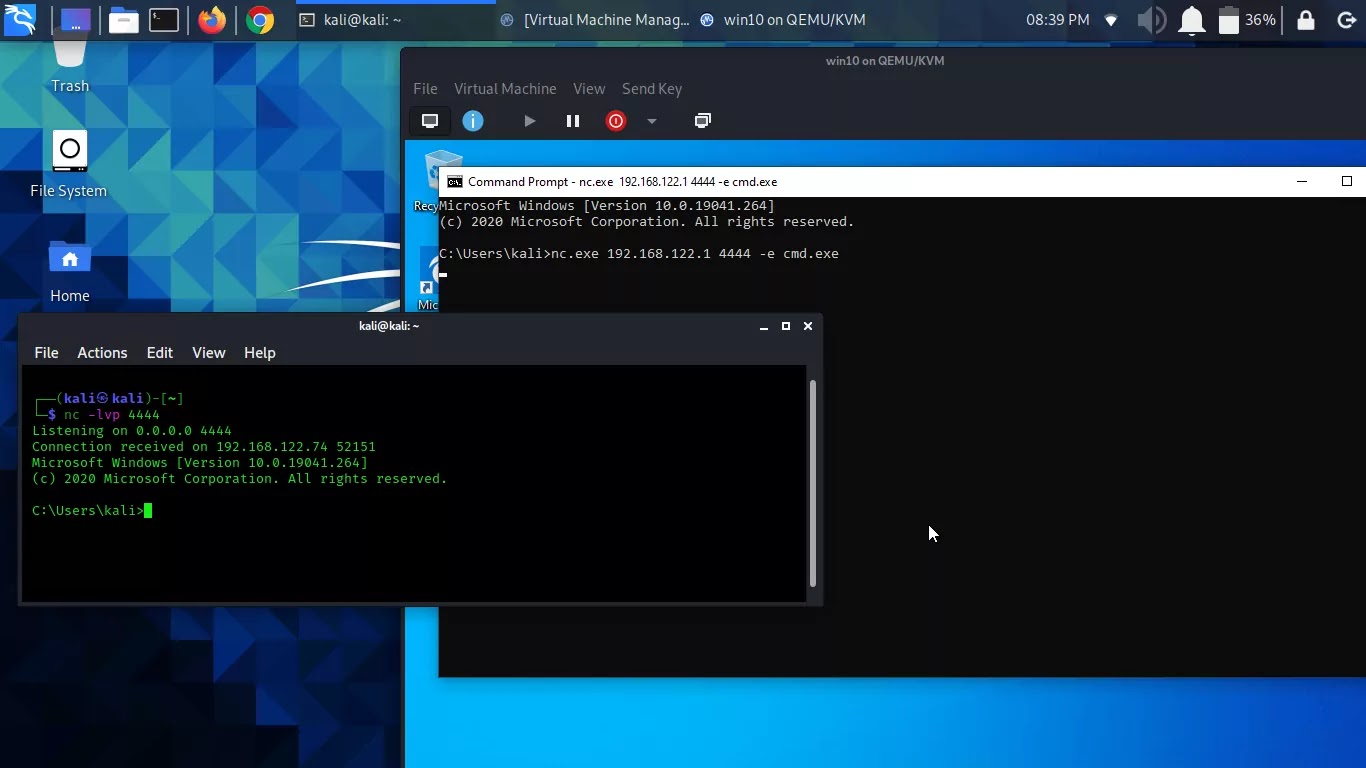
Task: Click the muted volume tray icon
Action: coord(1151,20)
